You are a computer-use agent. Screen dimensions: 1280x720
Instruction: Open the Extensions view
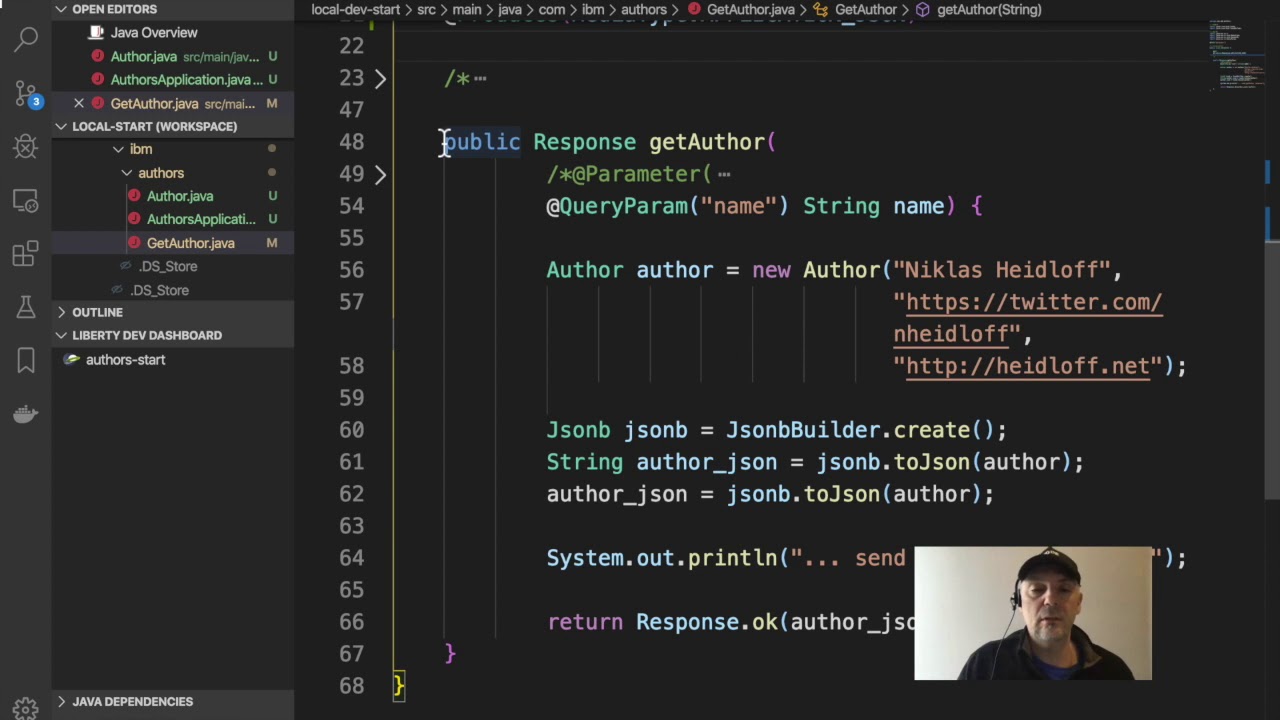pos(26,254)
